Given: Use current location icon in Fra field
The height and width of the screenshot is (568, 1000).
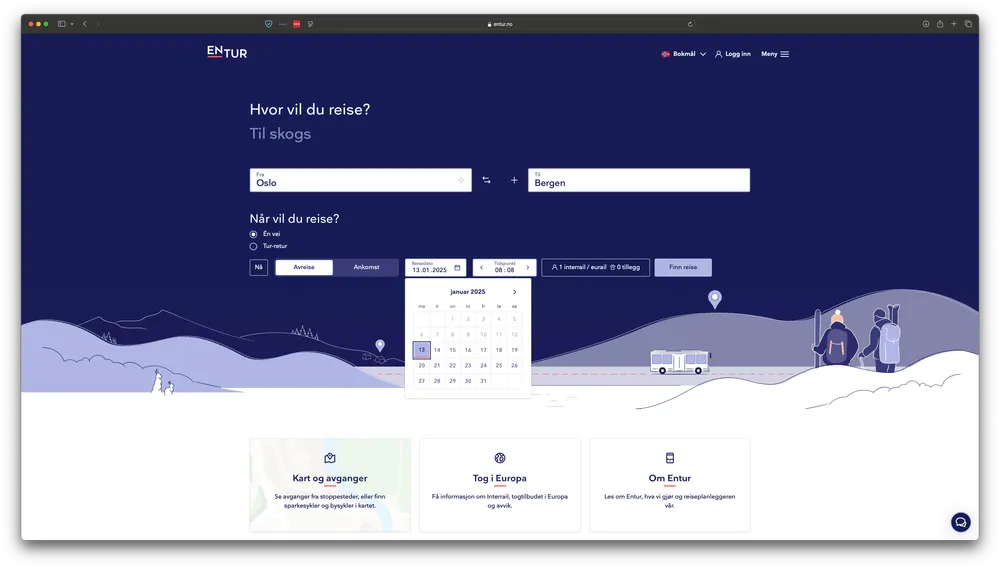Looking at the screenshot, I should click(460, 180).
